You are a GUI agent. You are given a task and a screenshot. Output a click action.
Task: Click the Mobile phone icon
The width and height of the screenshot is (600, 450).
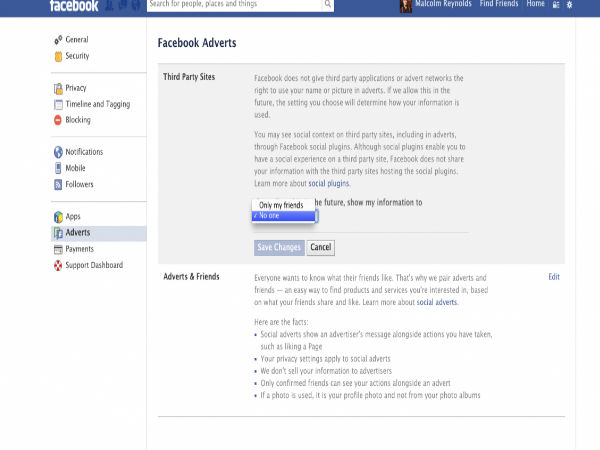tap(58, 168)
